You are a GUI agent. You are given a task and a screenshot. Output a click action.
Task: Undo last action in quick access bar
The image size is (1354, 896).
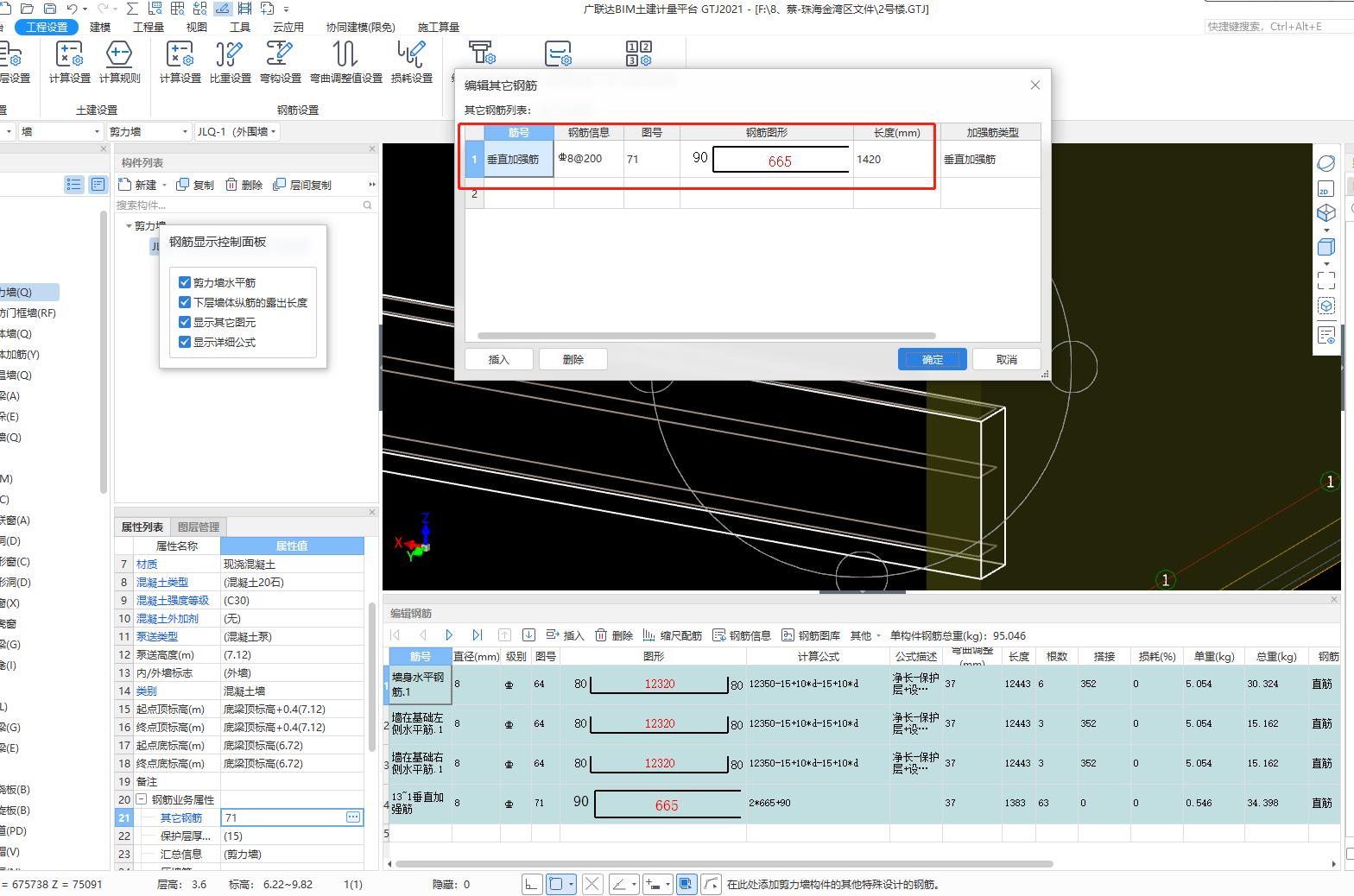click(x=73, y=9)
